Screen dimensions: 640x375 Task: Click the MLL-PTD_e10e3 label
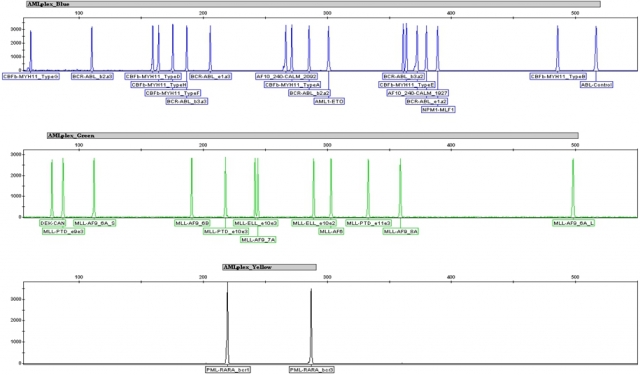pyautogui.click(x=226, y=231)
